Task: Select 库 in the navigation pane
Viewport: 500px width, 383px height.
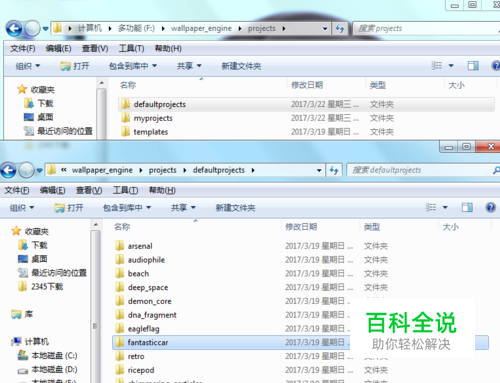Action: click(22, 314)
